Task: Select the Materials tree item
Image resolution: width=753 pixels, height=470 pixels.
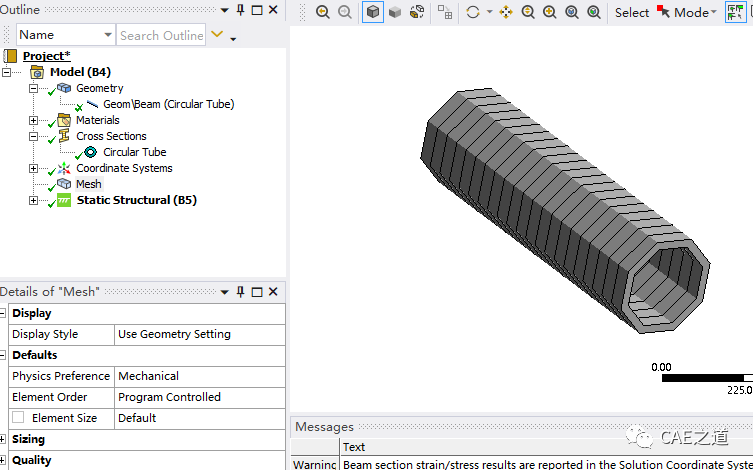Action: [97, 120]
